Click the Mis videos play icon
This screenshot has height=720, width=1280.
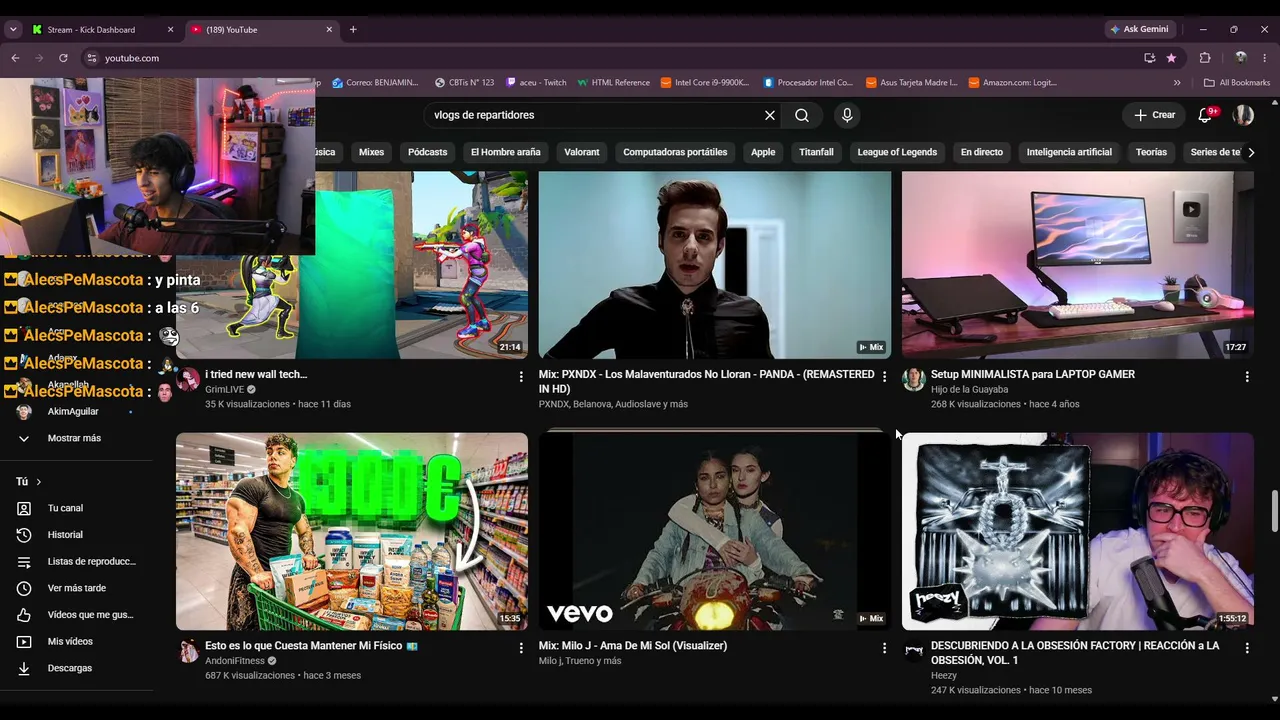pos(24,642)
